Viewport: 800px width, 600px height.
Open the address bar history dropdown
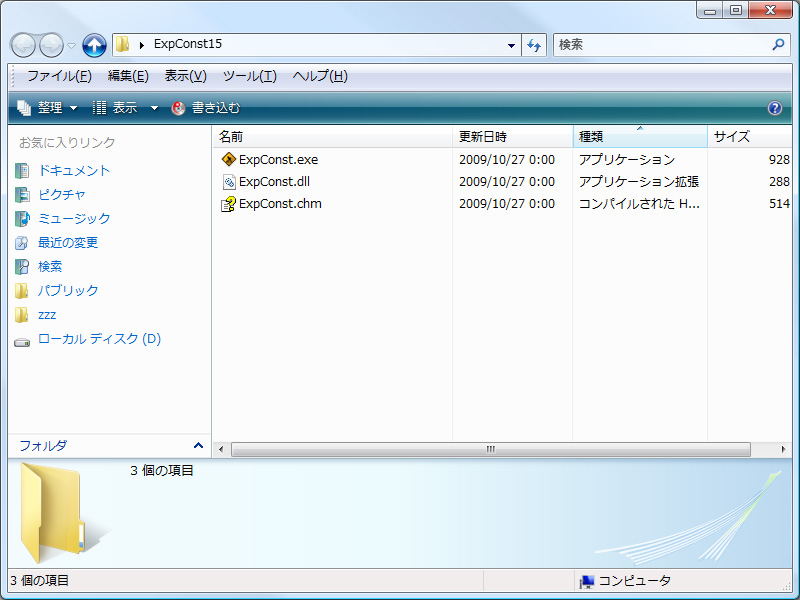click(x=511, y=45)
